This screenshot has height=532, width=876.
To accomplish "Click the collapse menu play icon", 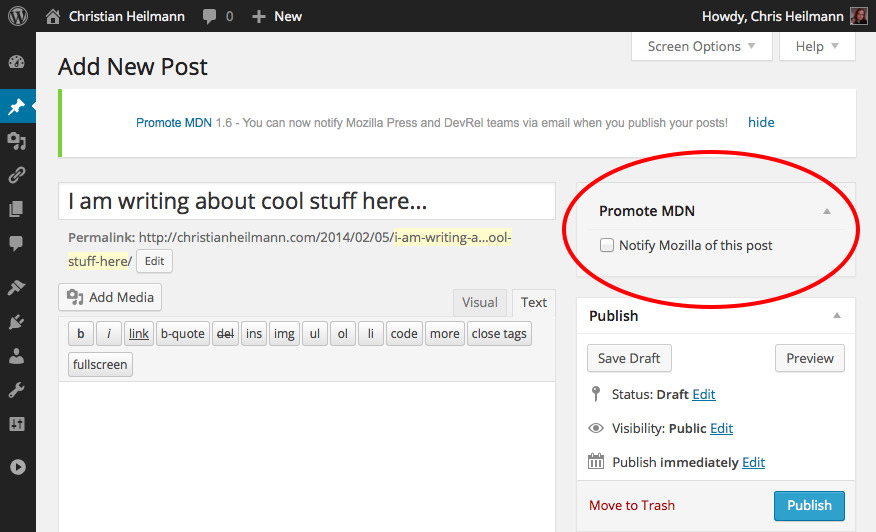I will [17, 467].
